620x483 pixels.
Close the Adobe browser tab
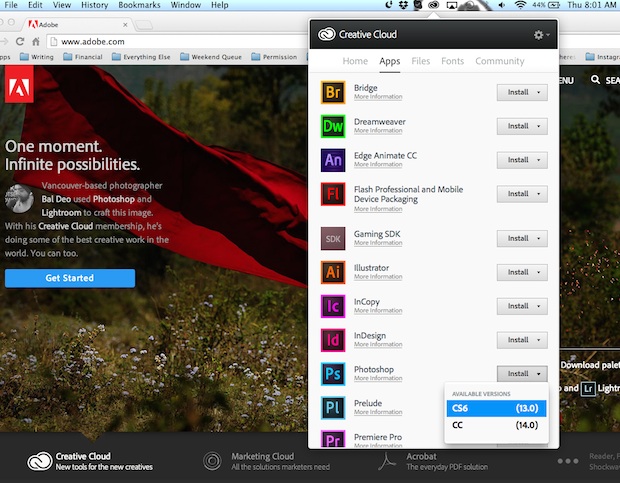point(125,25)
